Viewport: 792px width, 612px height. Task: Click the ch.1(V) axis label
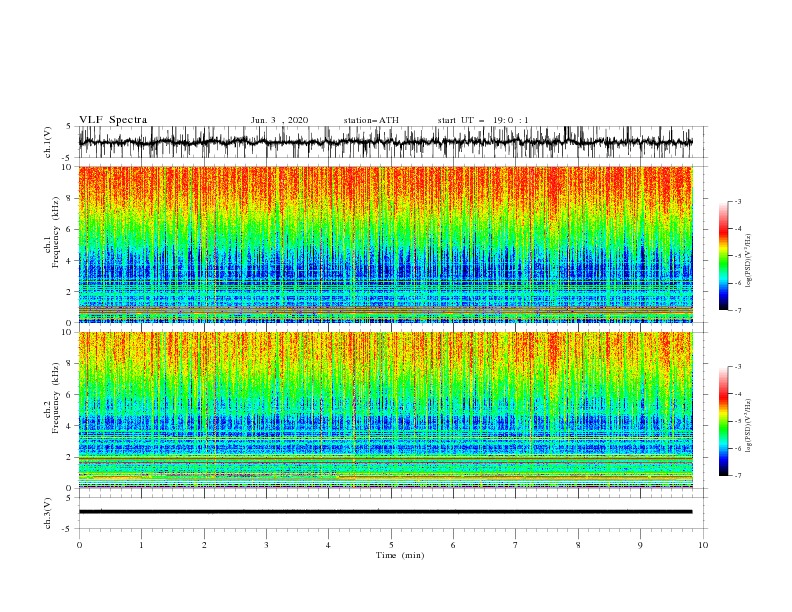point(48,142)
